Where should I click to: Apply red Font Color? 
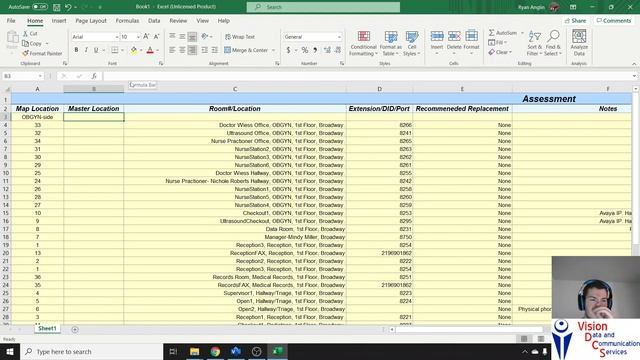[150, 50]
